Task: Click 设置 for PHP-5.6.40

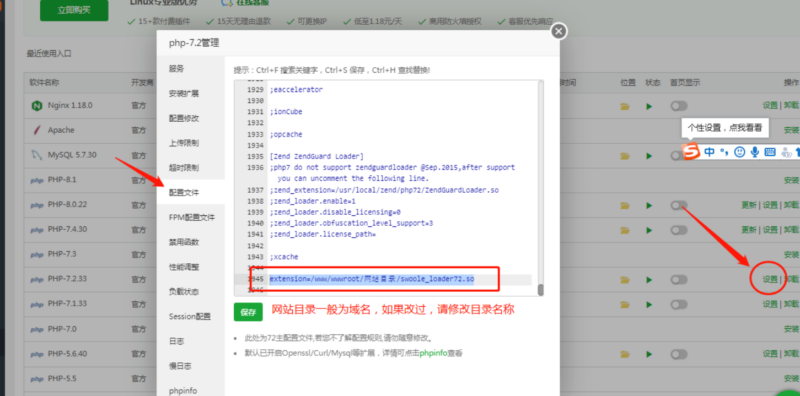Action: (770, 354)
